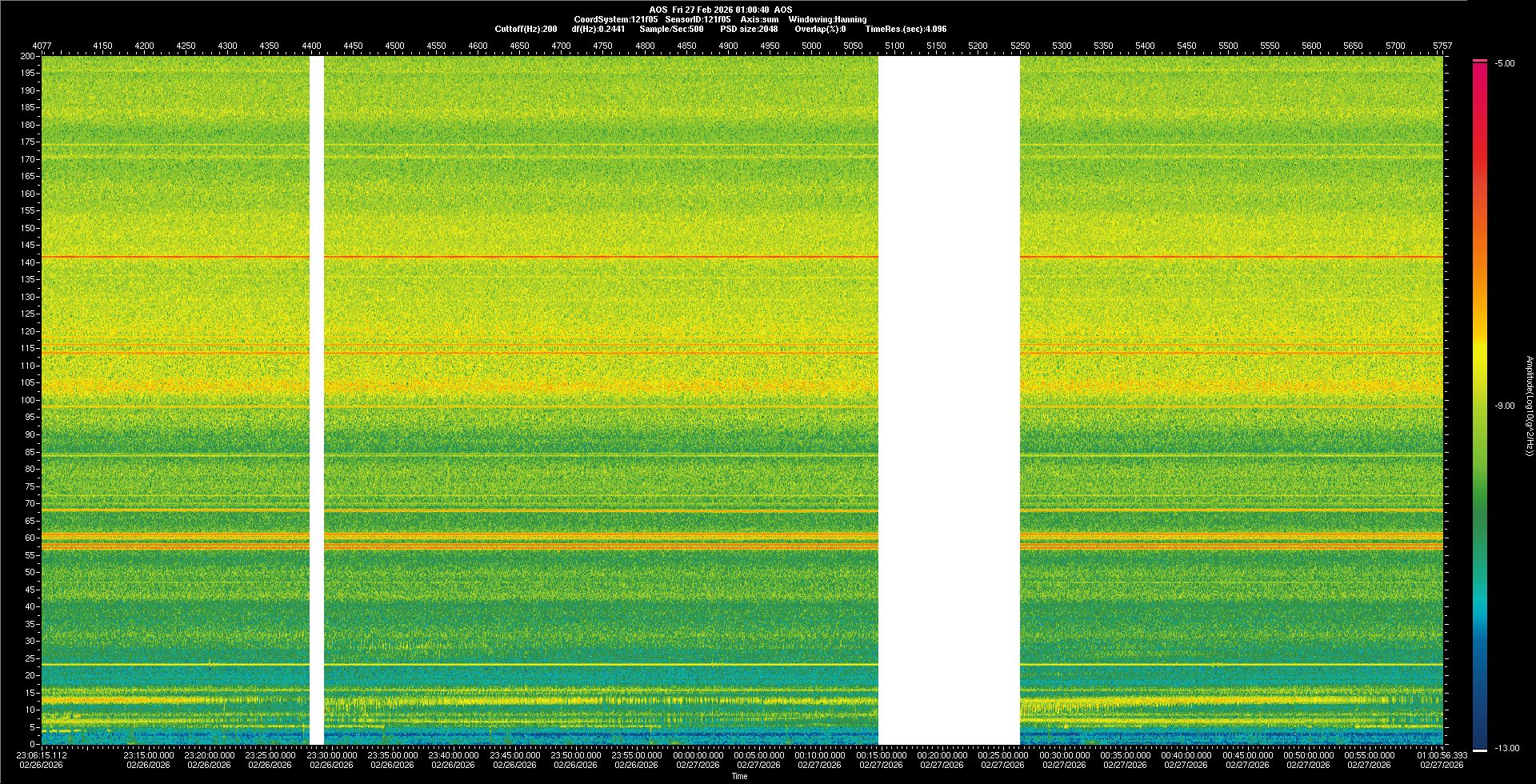Click the SensorID:121f05 header text

point(698,19)
